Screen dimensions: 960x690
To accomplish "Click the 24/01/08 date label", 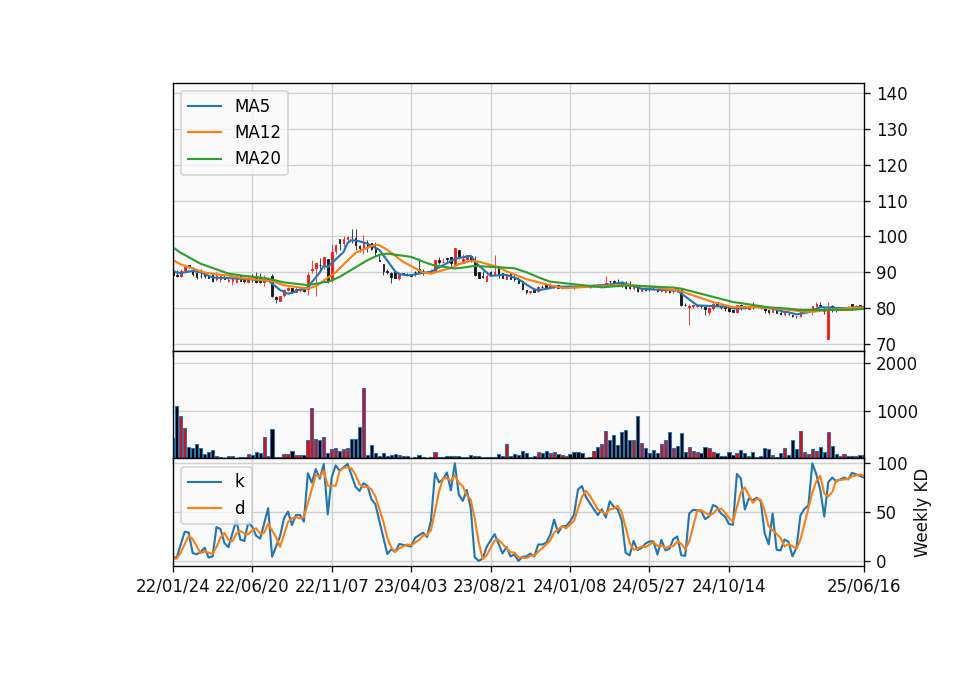I will tap(569, 587).
